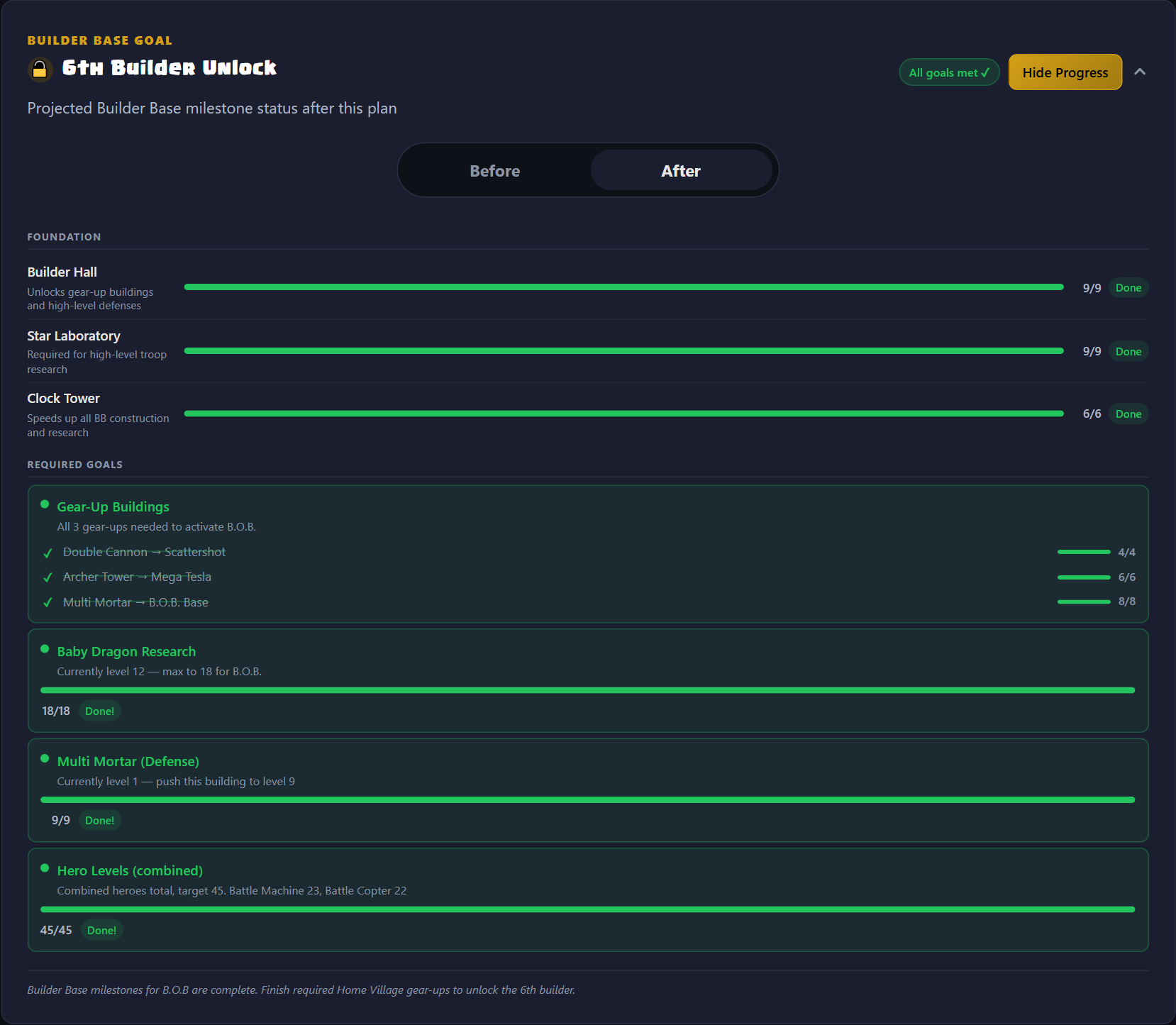Viewport: 1176px width, 1025px height.
Task: Click green status dot beside Hero Levels
Action: pos(45,868)
